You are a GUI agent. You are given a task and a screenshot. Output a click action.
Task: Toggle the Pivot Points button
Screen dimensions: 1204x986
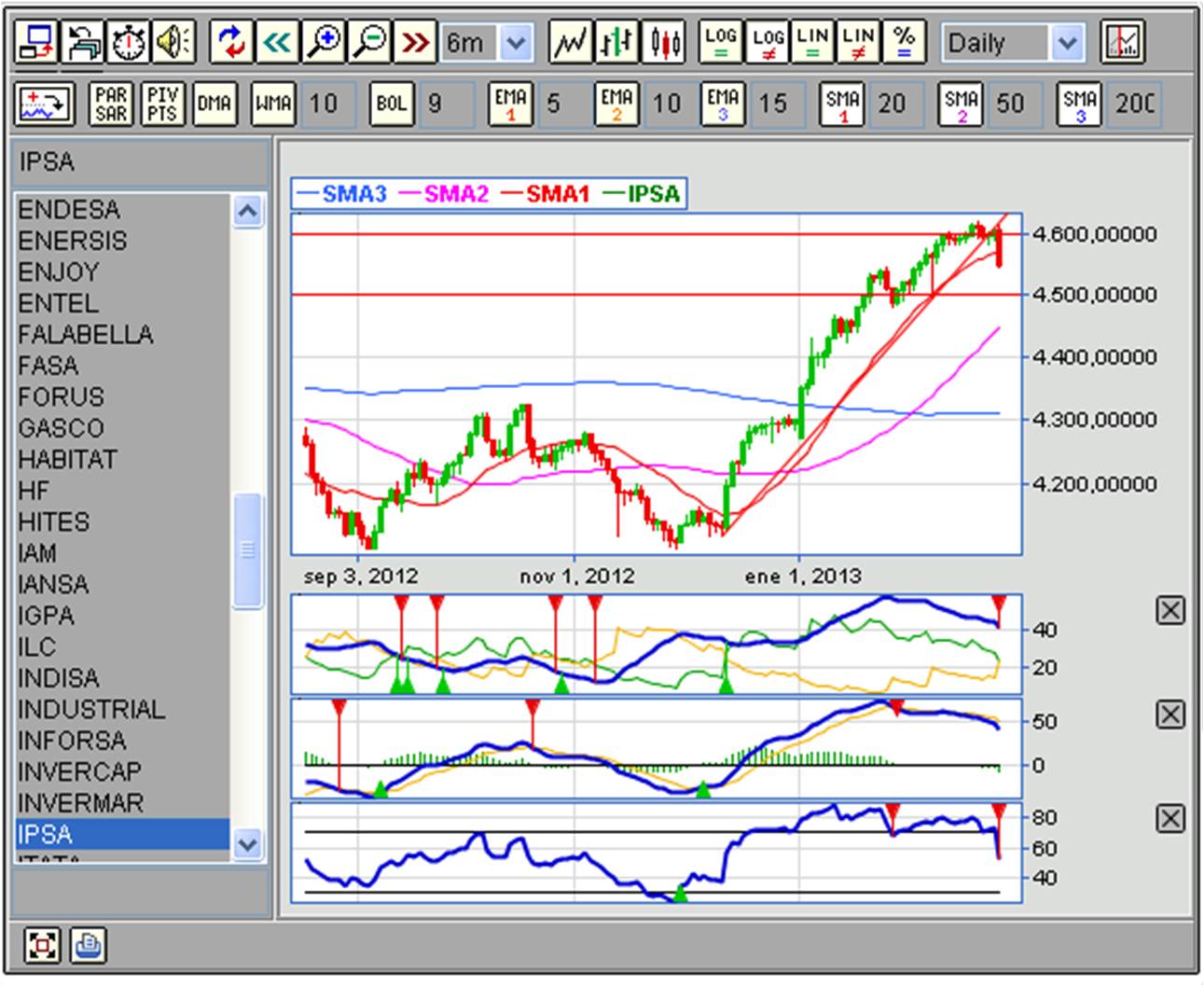point(162,104)
